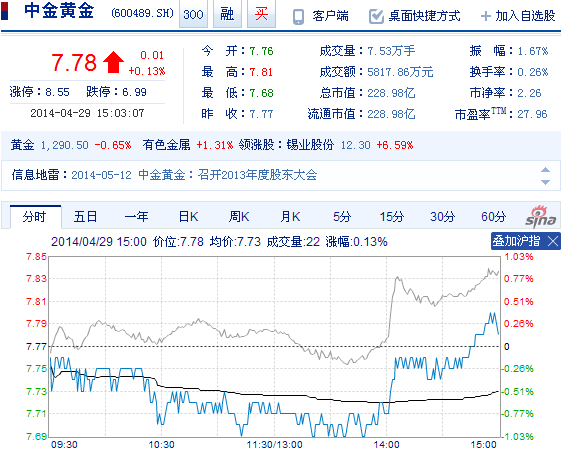Click 加入自选股 add to watchlist
This screenshot has height=451, width=561.
click(525, 16)
